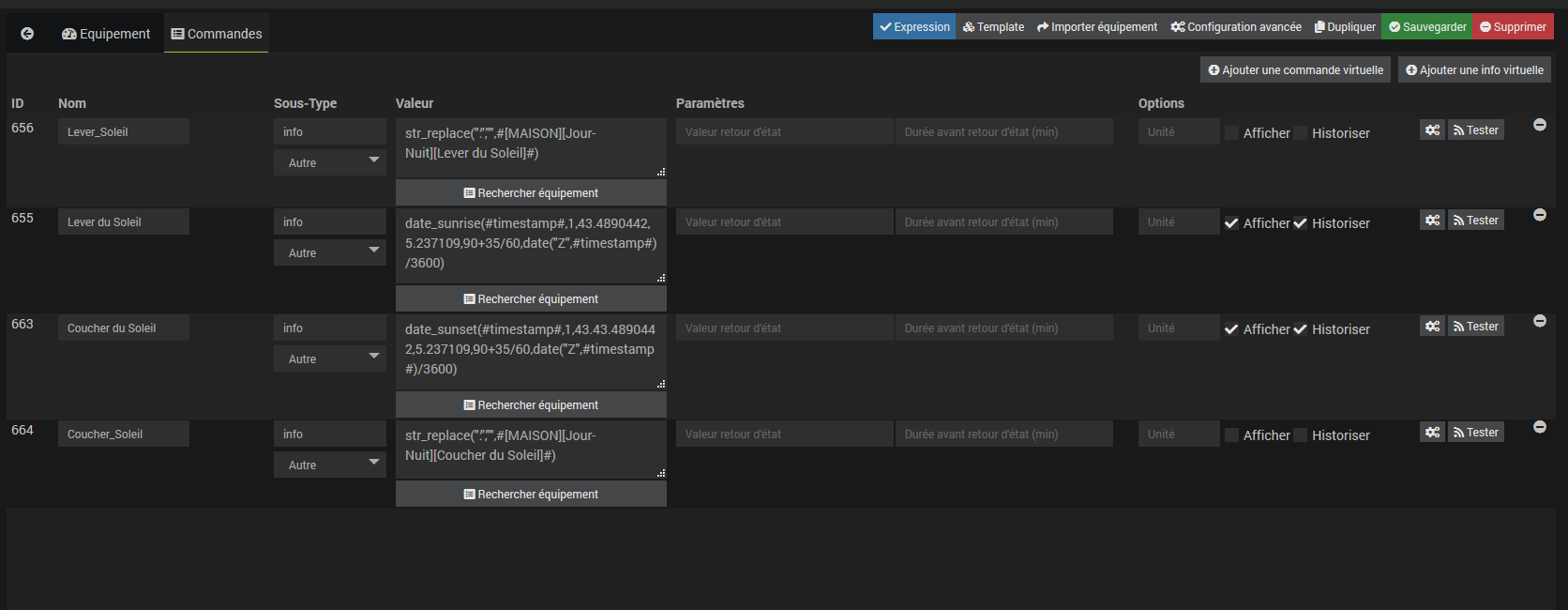The width and height of the screenshot is (1568, 610).
Task: Select the Commandes tab
Action: coord(217,34)
